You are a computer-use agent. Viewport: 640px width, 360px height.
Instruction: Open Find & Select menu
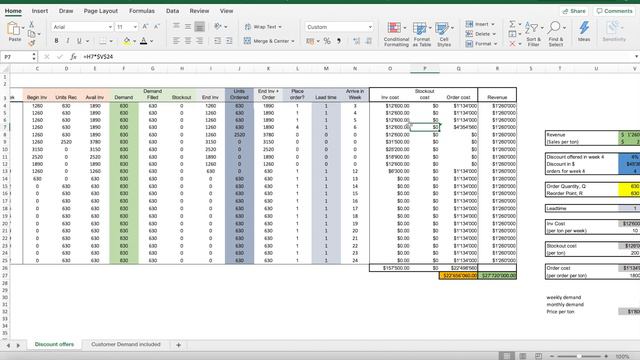[556, 34]
